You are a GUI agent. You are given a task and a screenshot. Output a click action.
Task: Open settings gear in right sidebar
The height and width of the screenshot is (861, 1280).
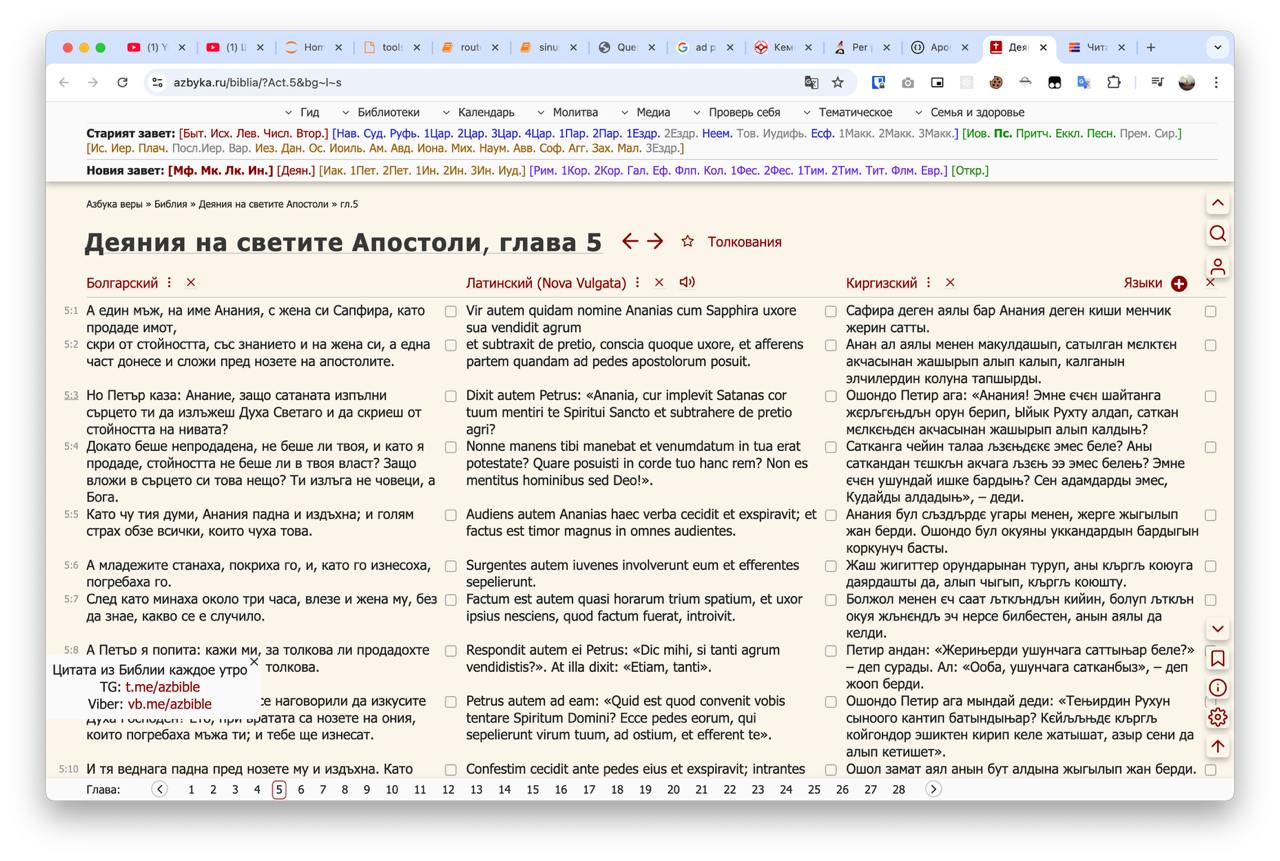click(1218, 717)
